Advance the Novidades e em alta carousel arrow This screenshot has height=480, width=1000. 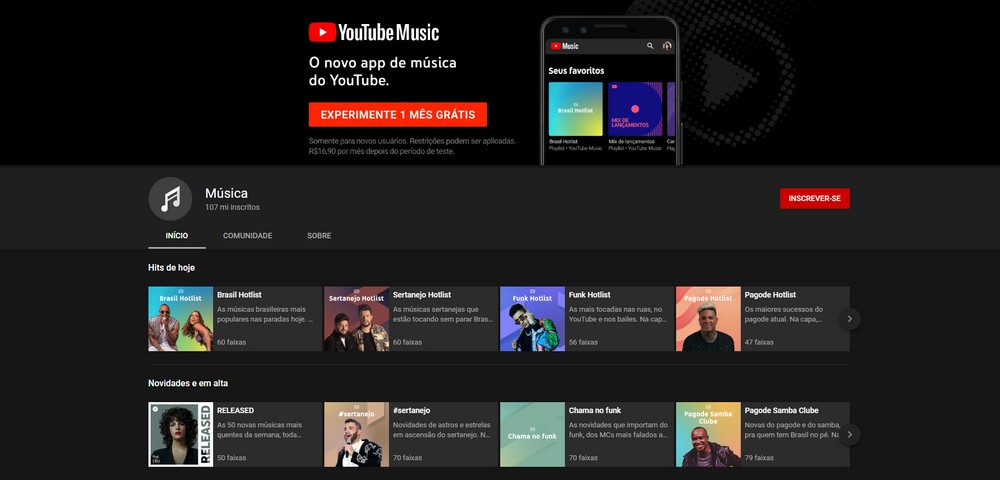[x=849, y=435]
